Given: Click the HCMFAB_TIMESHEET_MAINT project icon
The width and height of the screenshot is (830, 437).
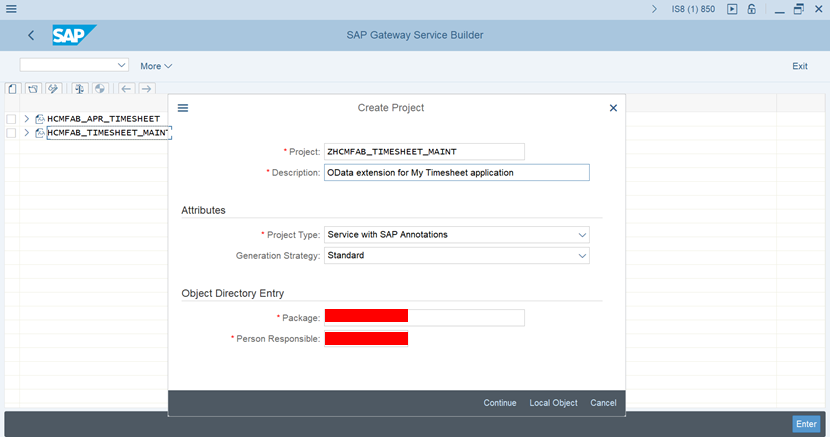Looking at the screenshot, I should (40, 133).
